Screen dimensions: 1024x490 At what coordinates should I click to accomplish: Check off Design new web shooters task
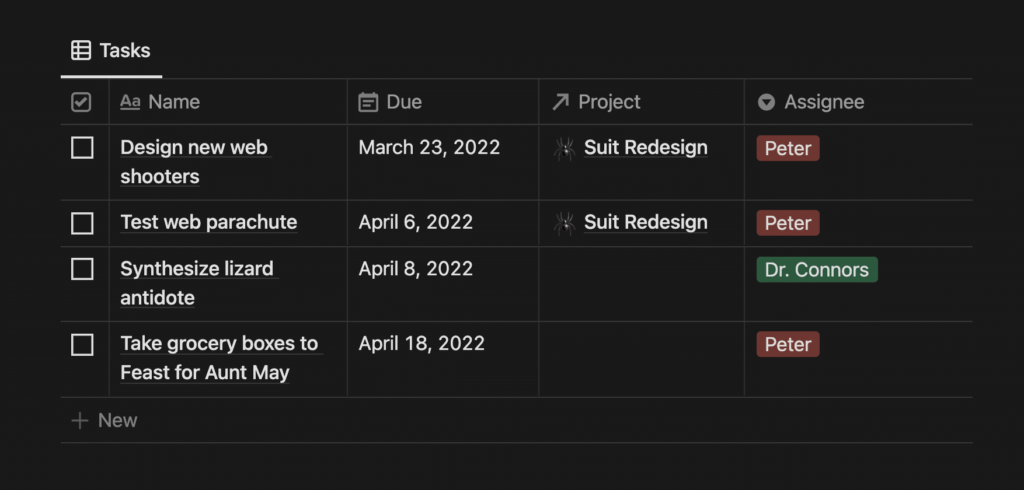pyautogui.click(x=82, y=148)
